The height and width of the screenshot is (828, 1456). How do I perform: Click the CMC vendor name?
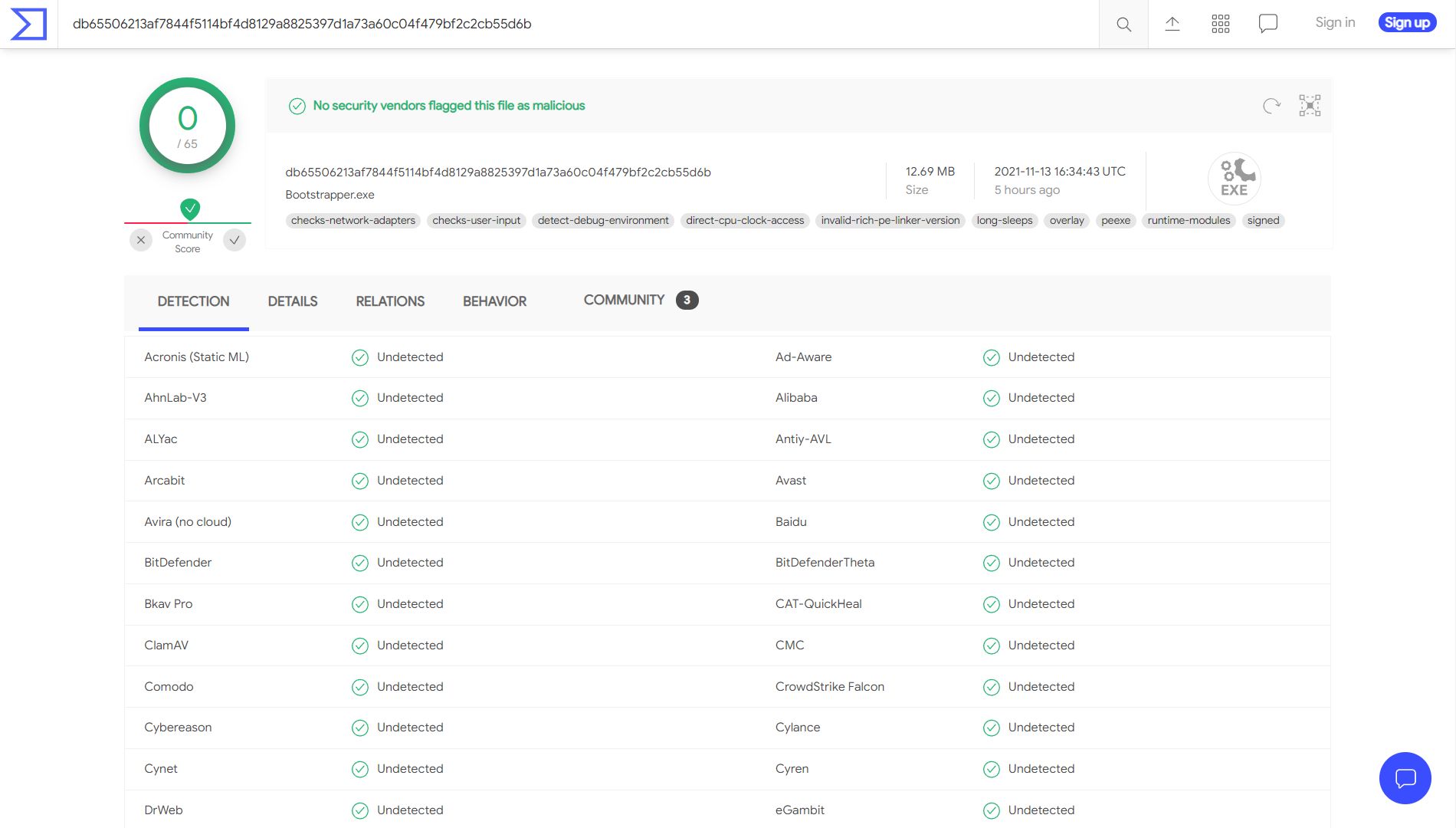pos(790,646)
